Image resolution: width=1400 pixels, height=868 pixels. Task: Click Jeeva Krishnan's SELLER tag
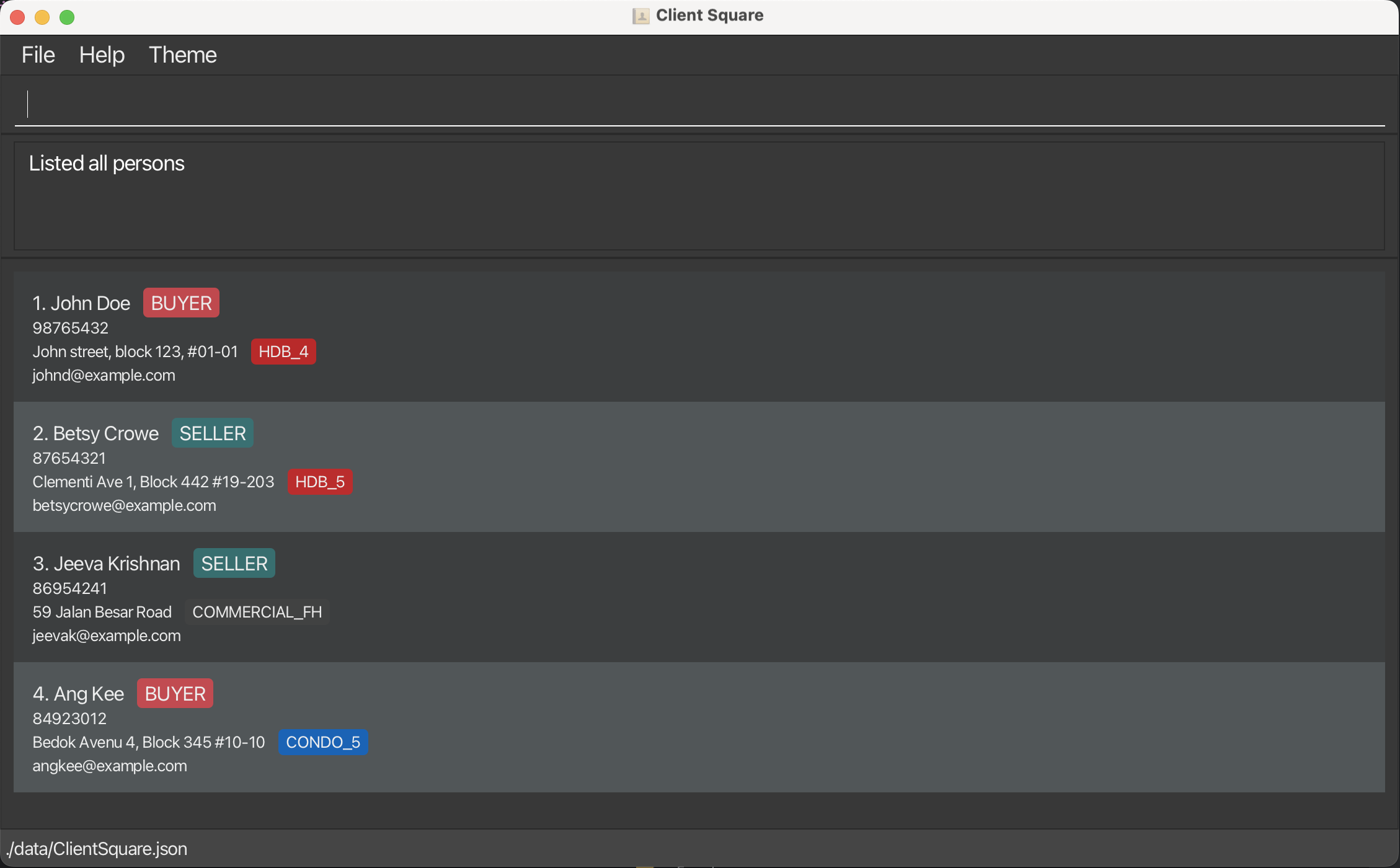[234, 564]
